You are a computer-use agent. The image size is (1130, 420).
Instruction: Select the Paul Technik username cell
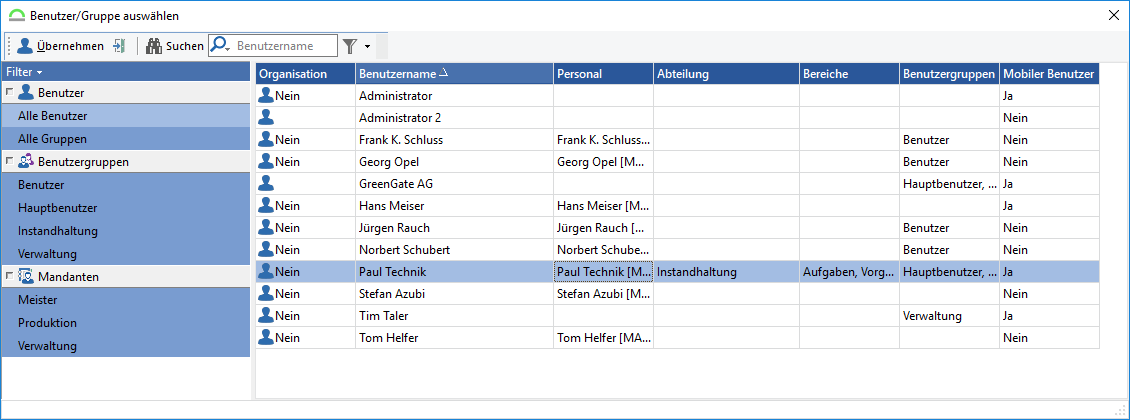pos(455,272)
